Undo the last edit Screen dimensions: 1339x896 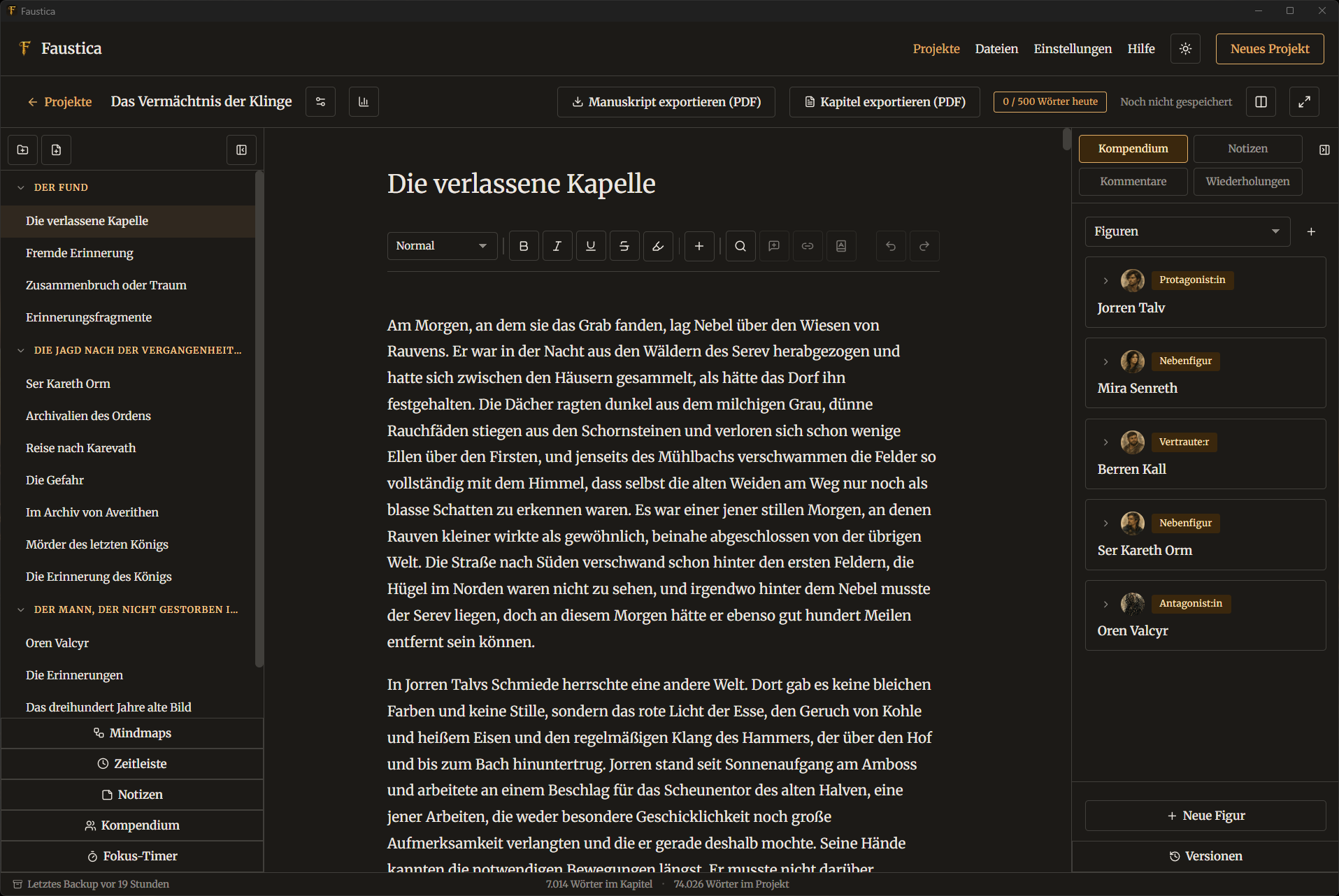(891, 246)
